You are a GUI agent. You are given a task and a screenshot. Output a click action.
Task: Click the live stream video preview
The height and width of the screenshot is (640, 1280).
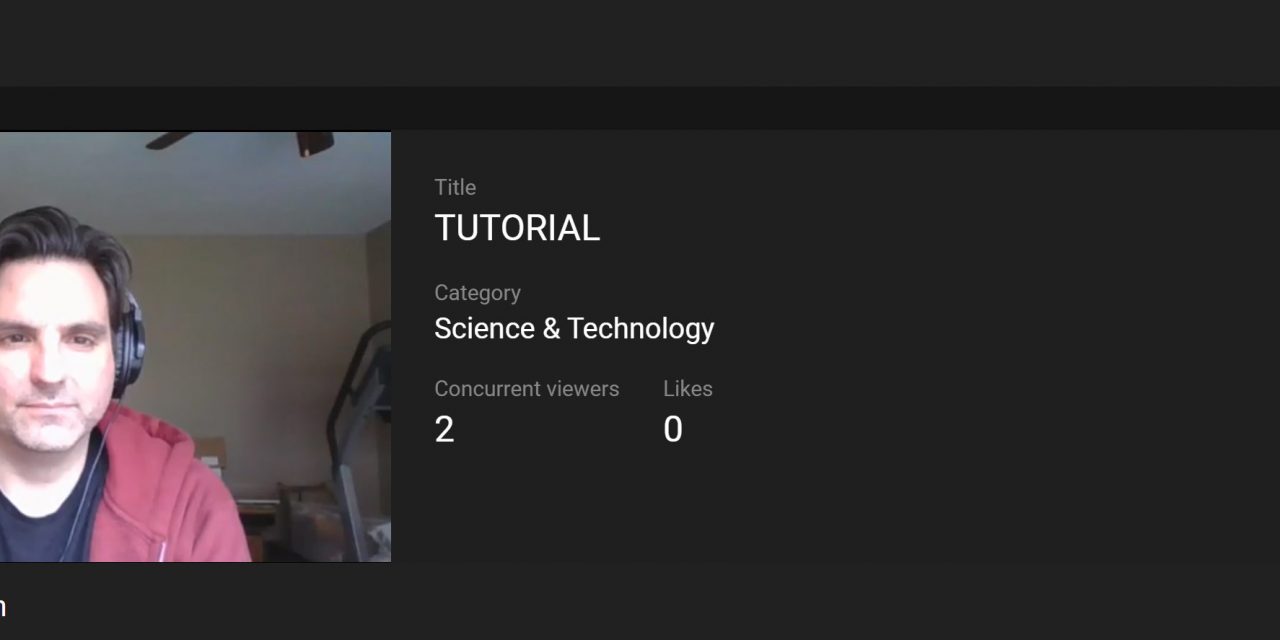[195, 347]
